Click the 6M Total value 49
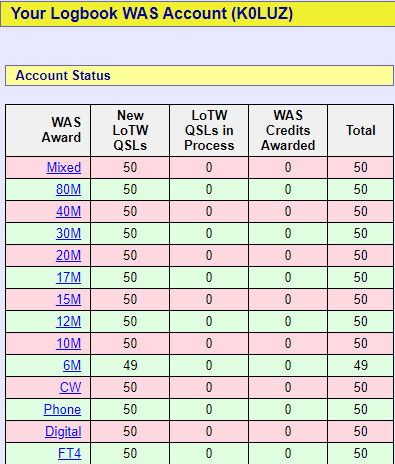The height and width of the screenshot is (464, 395). (x=361, y=365)
